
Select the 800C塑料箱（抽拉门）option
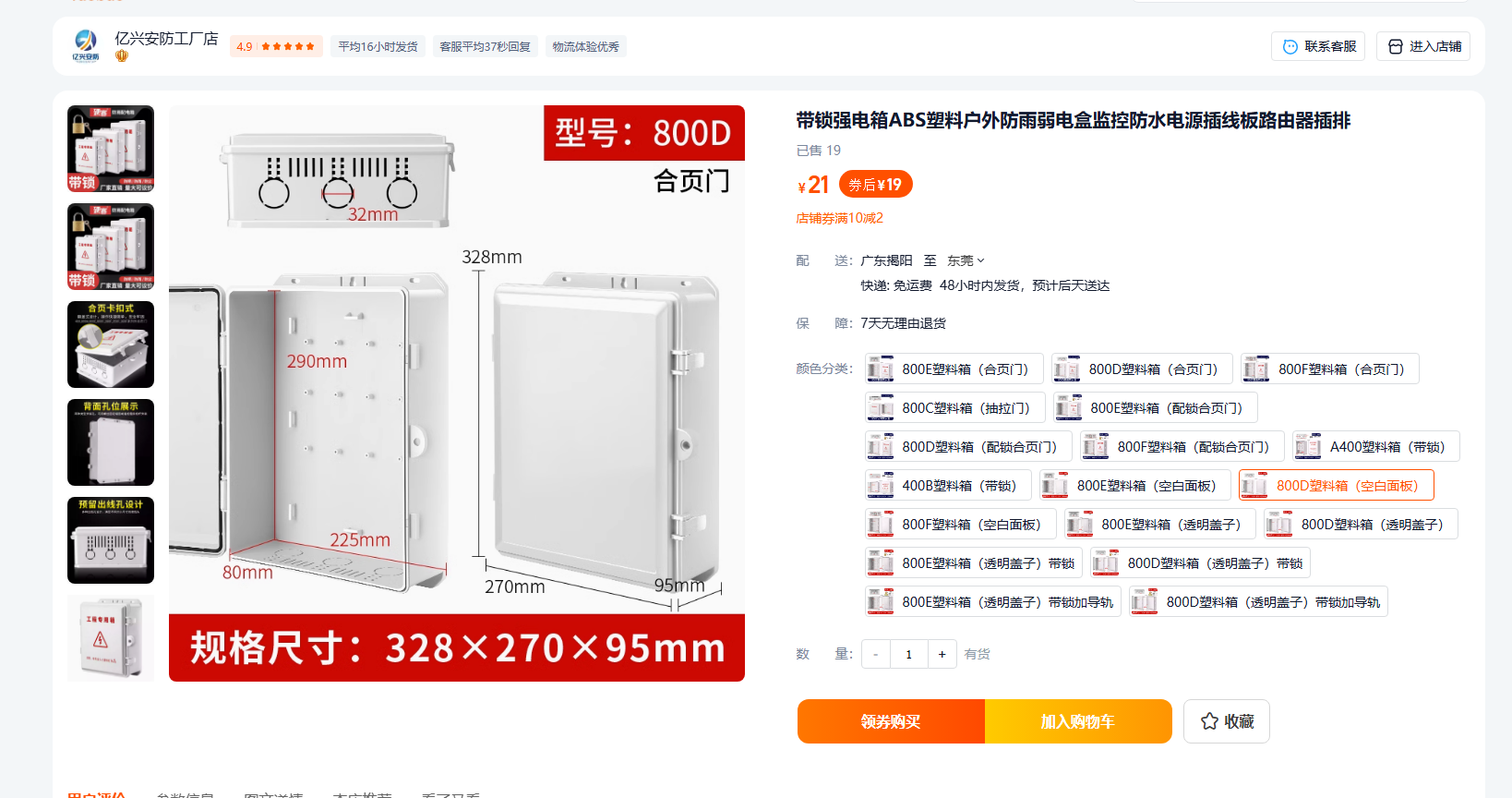955,407
